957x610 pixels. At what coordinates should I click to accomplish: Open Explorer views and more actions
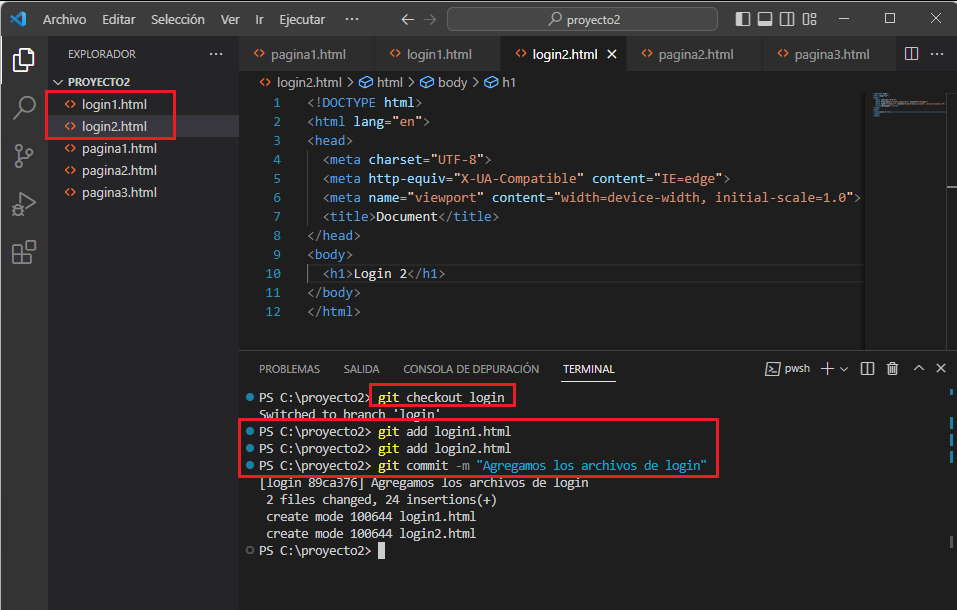pyautogui.click(x=216, y=54)
